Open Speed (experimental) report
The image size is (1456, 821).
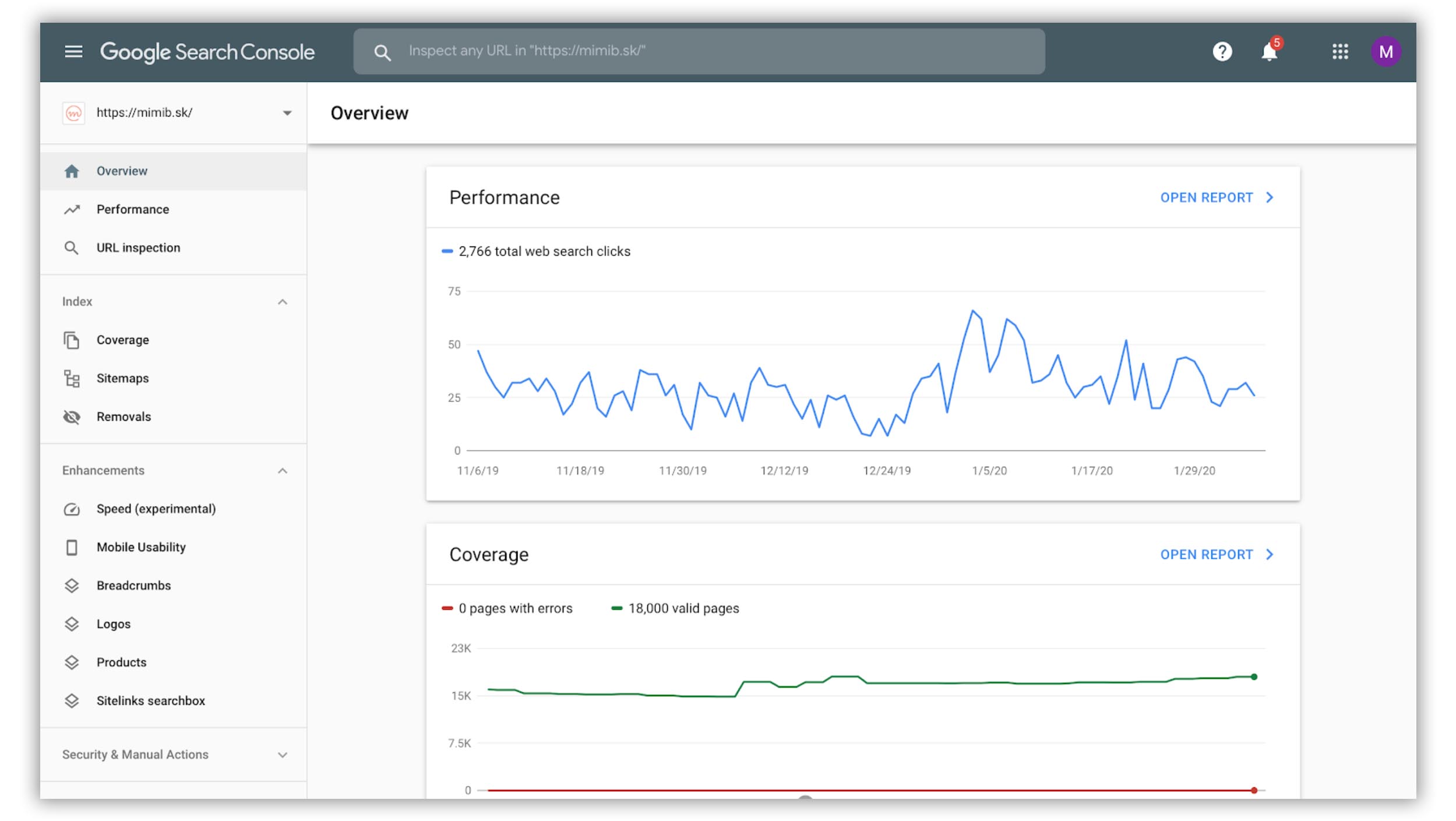pos(173,509)
